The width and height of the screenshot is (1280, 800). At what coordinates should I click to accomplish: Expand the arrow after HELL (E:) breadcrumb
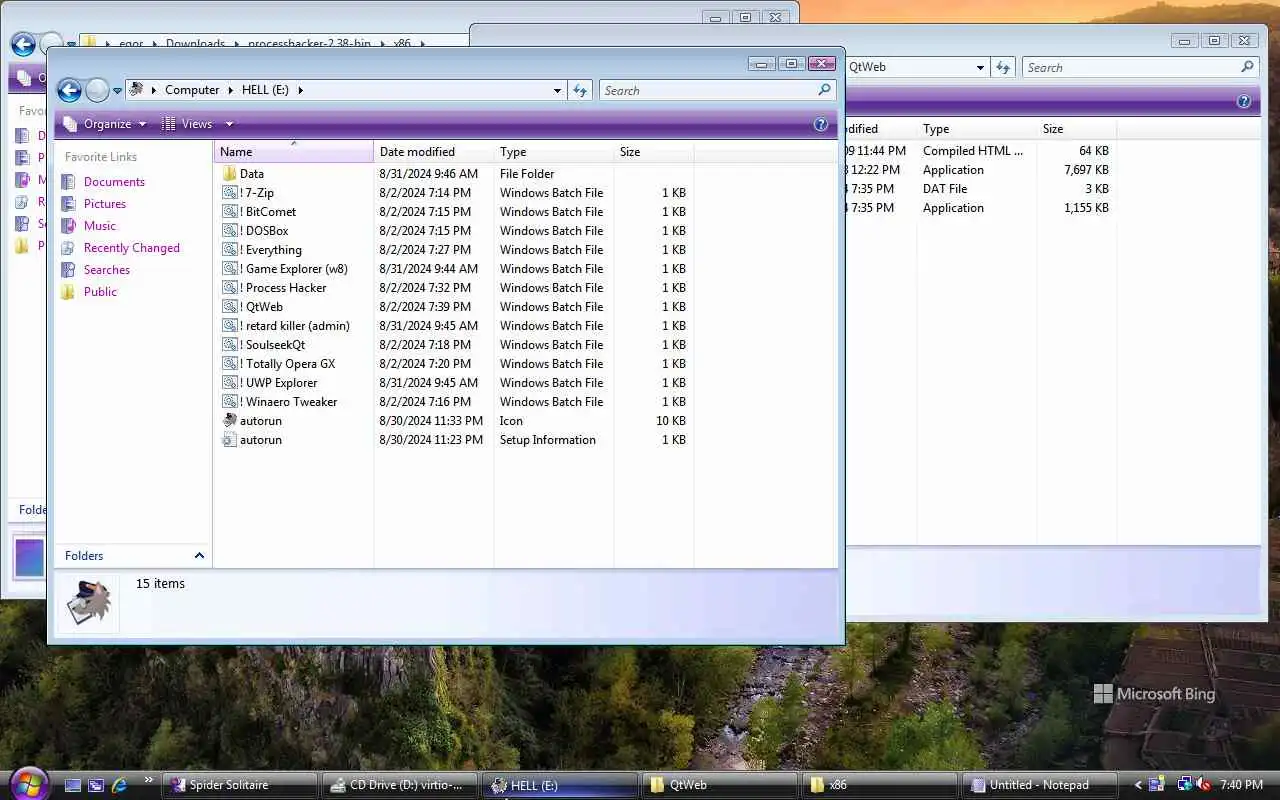tap(299, 90)
